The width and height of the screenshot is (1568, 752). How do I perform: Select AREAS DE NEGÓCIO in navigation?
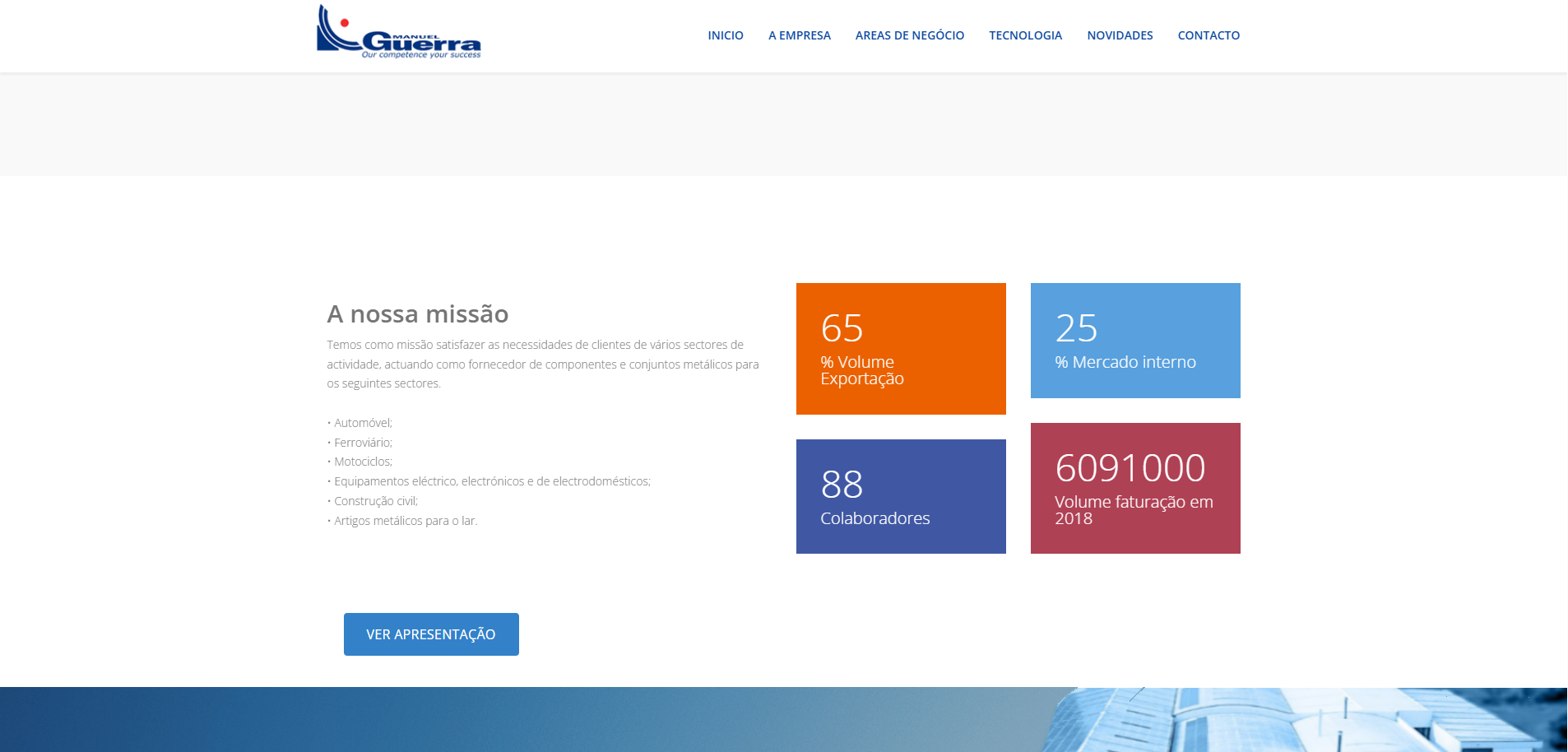(x=909, y=35)
